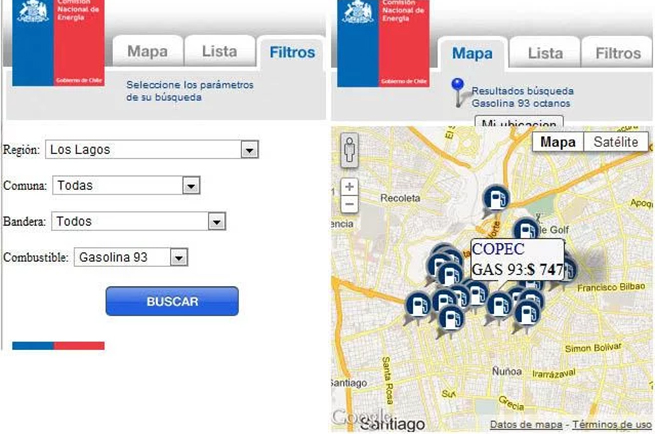Screen dimensions: 655x434
Task: Switch map to Mapa view
Action: pos(558,142)
